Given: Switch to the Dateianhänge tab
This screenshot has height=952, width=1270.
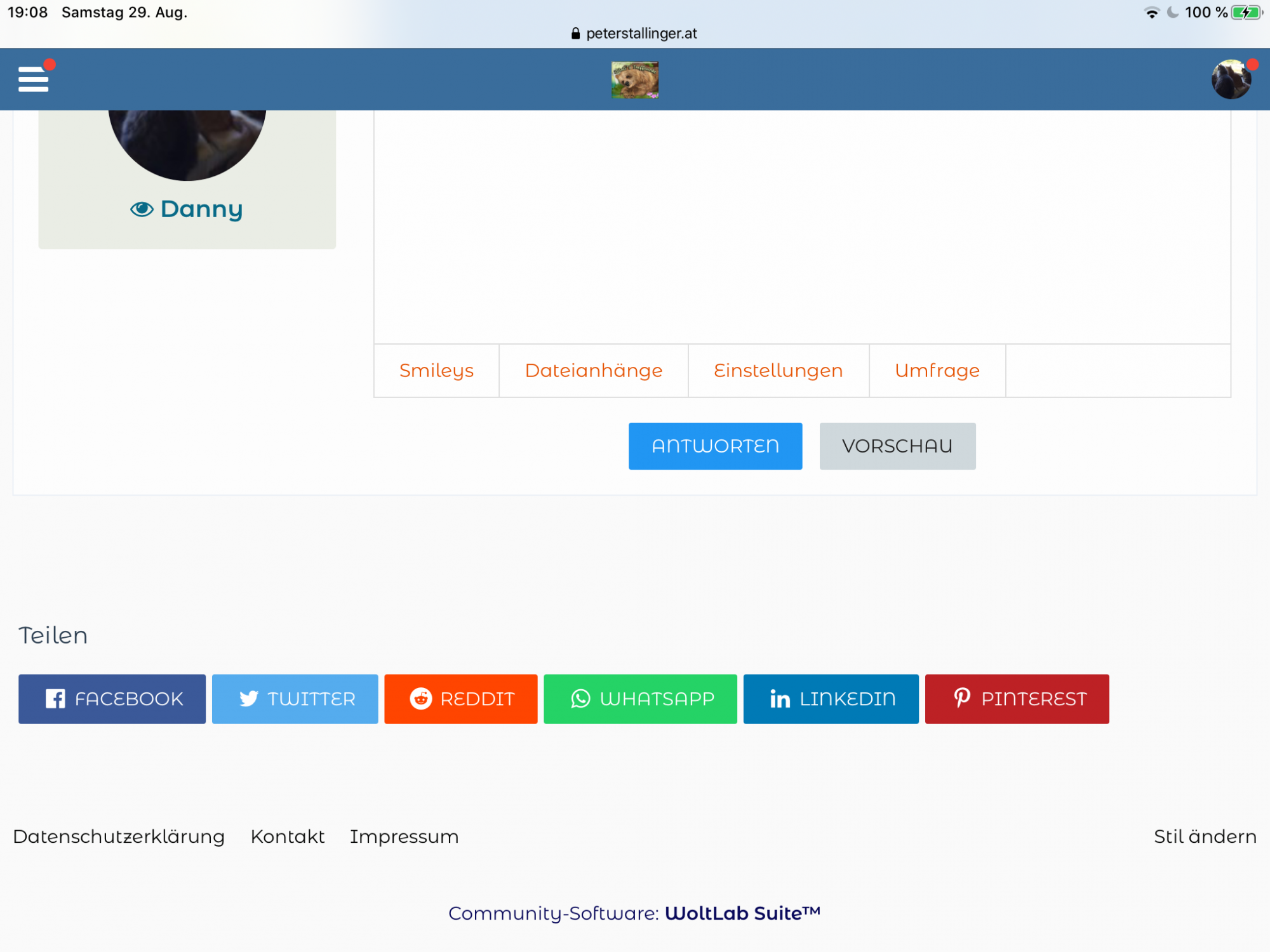Looking at the screenshot, I should click(593, 371).
